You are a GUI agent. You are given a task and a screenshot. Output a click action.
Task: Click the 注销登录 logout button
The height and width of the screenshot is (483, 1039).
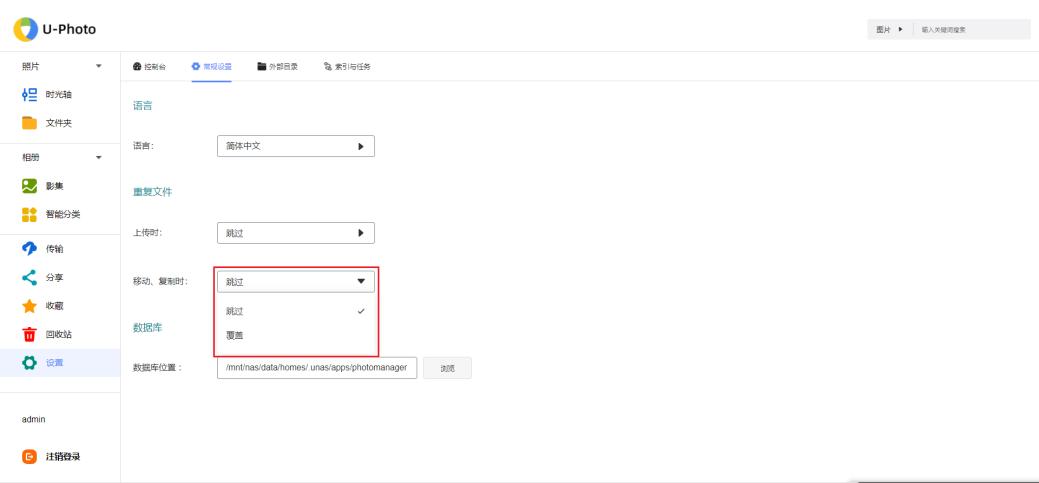point(56,457)
